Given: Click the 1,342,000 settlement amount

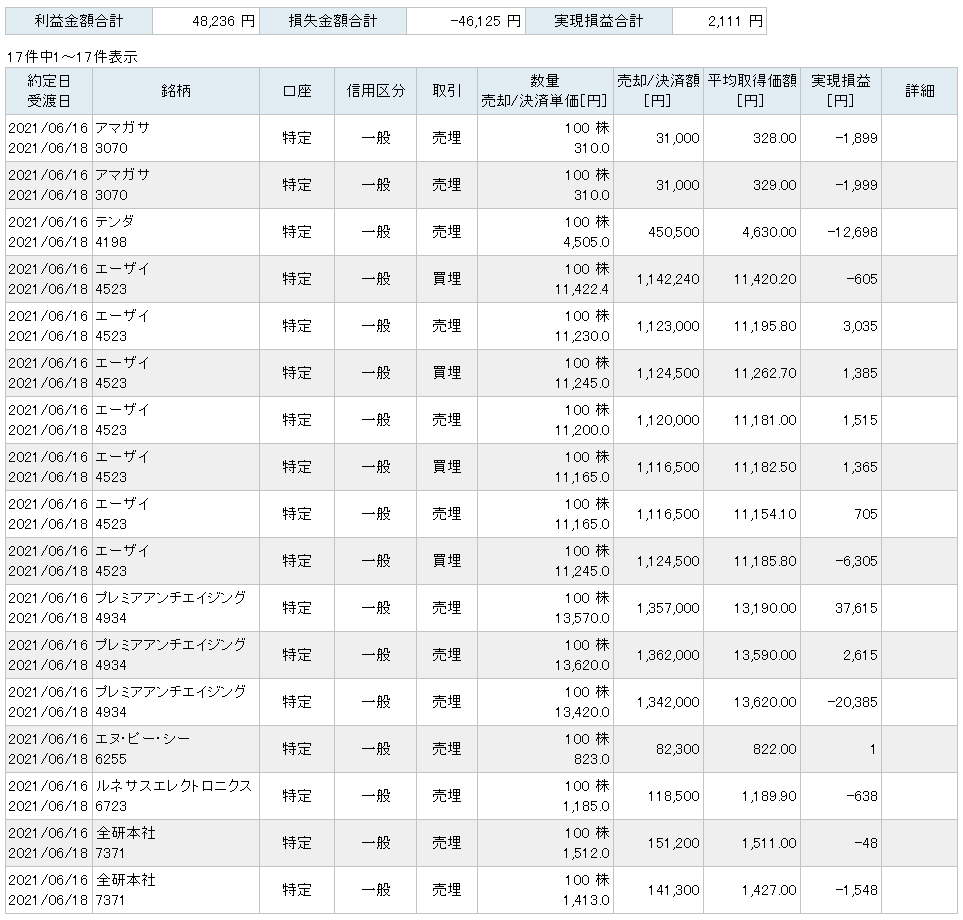Looking at the screenshot, I should click(x=668, y=702).
